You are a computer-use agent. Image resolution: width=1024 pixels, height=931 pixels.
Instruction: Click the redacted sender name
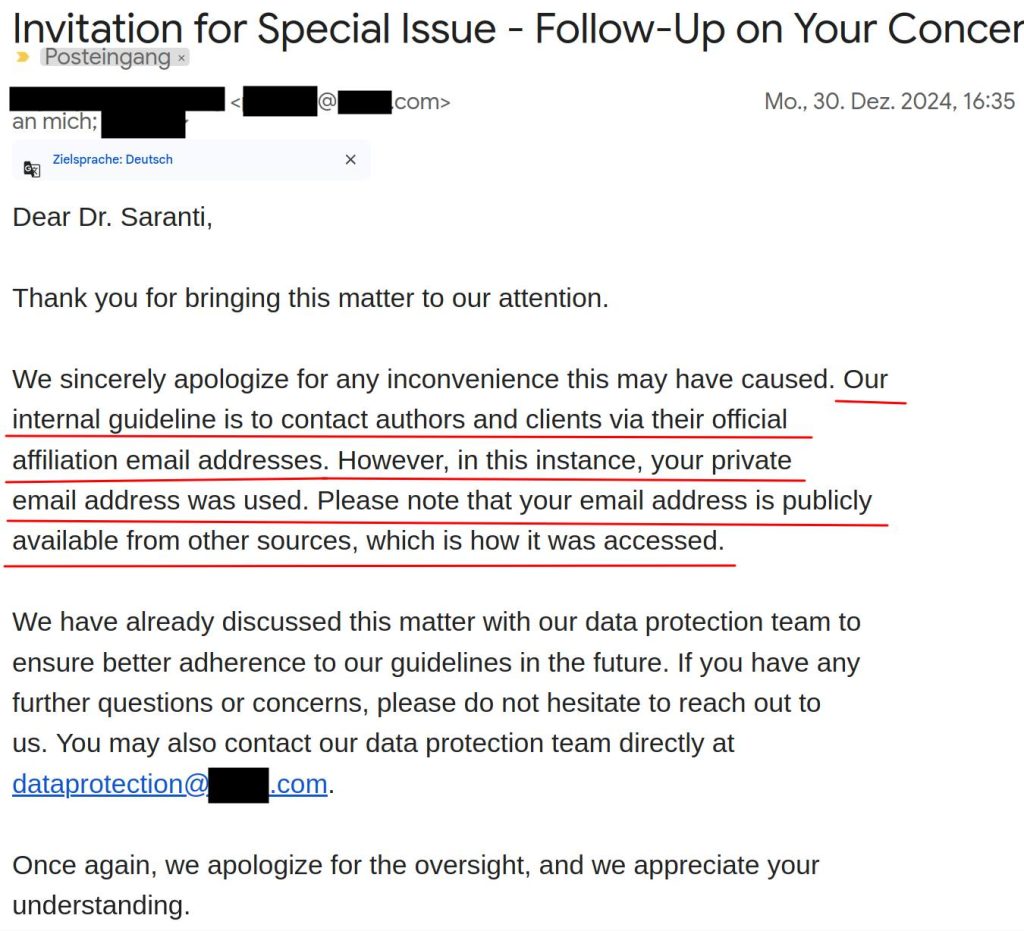pyautogui.click(x=118, y=100)
